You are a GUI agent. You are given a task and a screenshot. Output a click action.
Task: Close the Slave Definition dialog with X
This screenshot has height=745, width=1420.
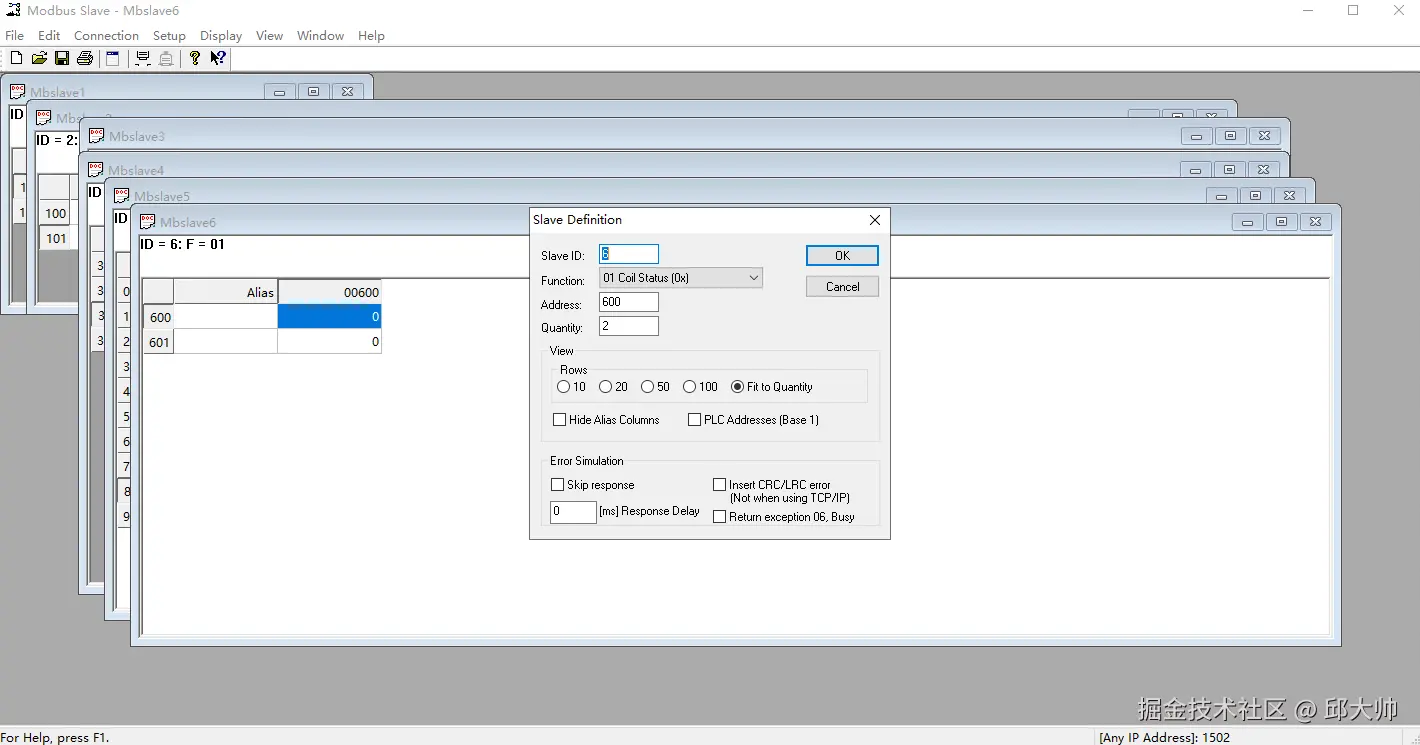coord(875,220)
